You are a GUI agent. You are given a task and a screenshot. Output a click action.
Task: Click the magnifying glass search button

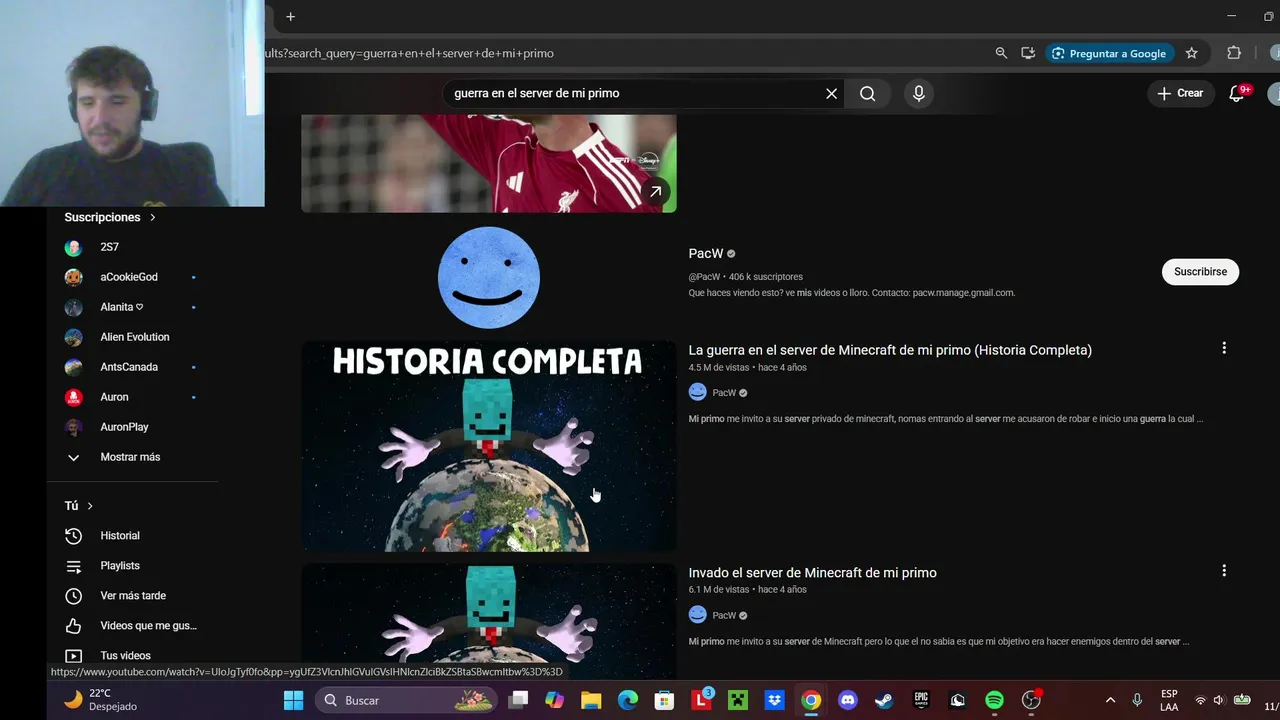pos(867,93)
